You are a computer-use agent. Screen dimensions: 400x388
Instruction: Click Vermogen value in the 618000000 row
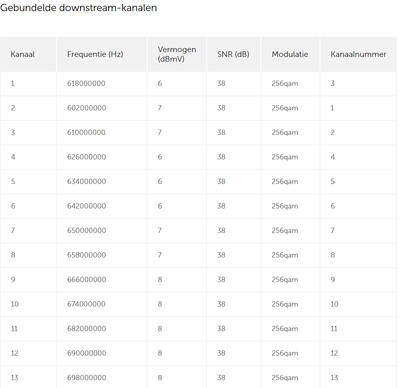pos(160,83)
